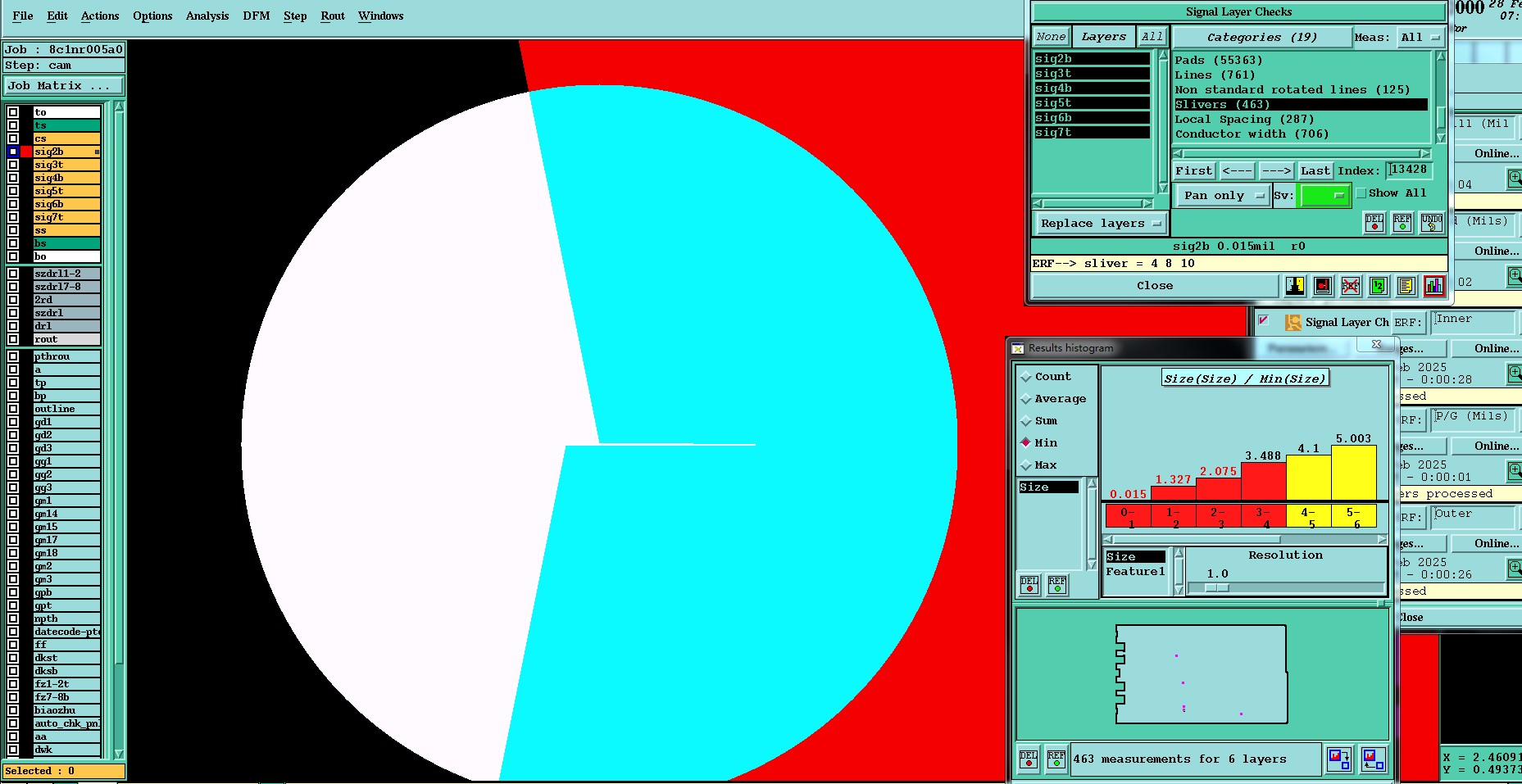Click the histogram-to-box down-arrow icon
The width and height of the screenshot is (1522, 784).
tap(1339, 759)
